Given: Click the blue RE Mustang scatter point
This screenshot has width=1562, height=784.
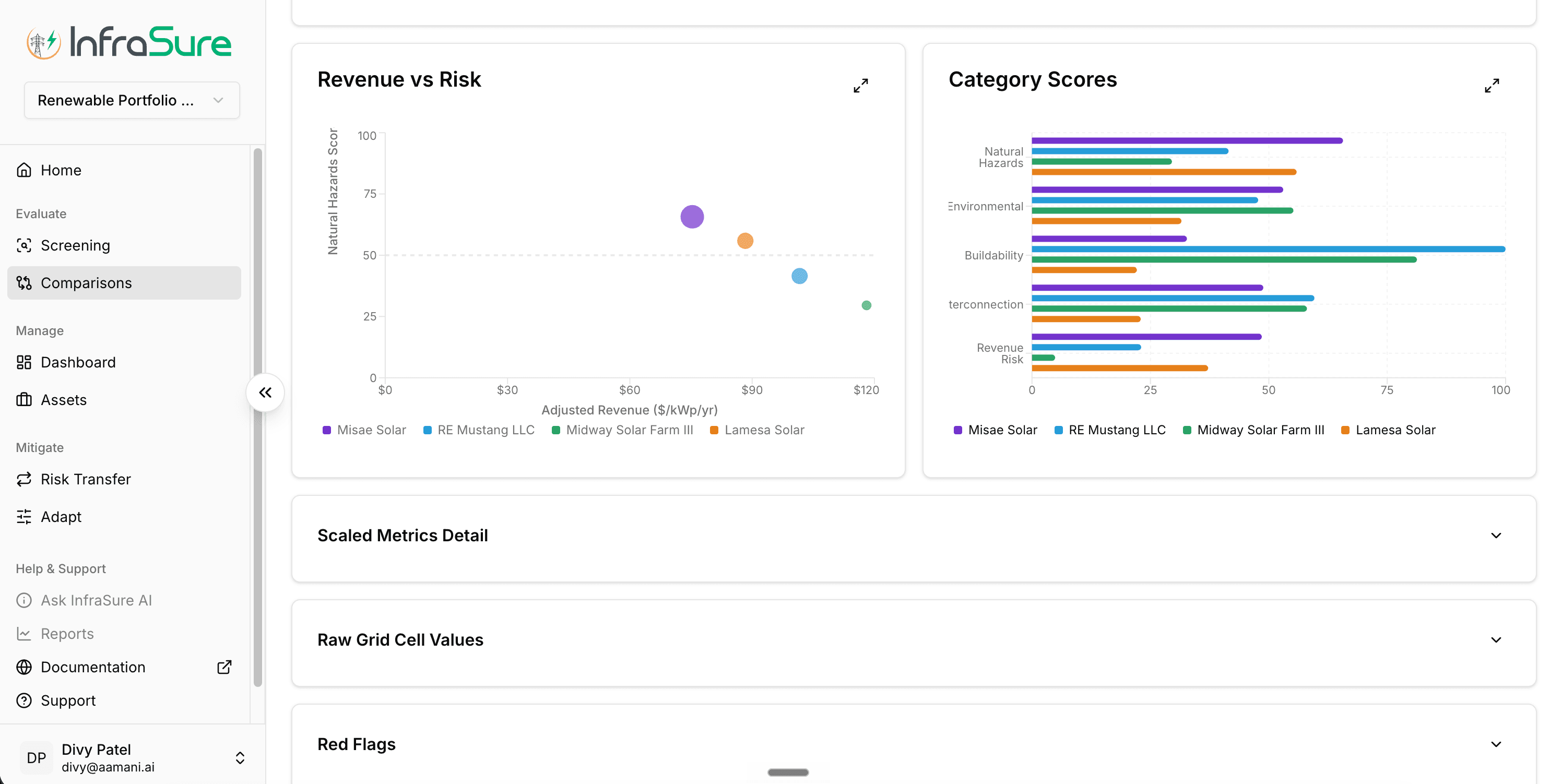Looking at the screenshot, I should tap(799, 276).
